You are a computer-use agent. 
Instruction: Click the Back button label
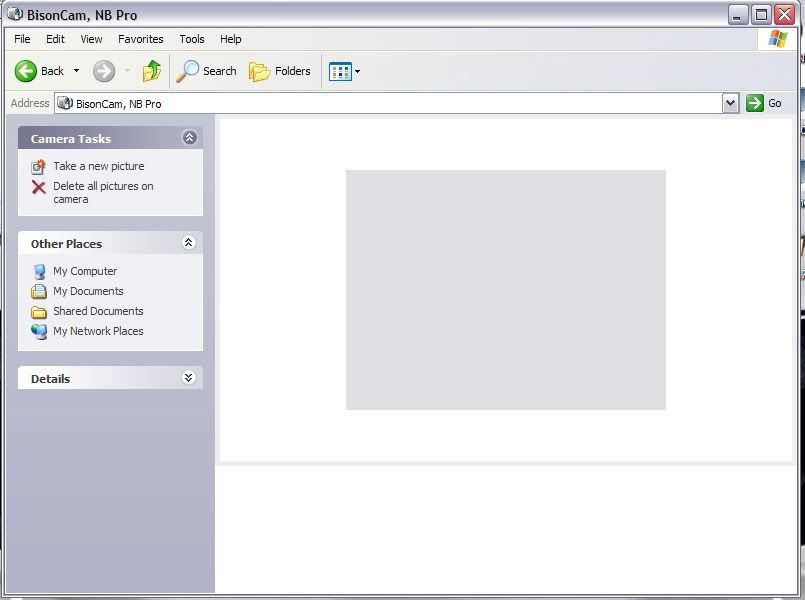52,71
